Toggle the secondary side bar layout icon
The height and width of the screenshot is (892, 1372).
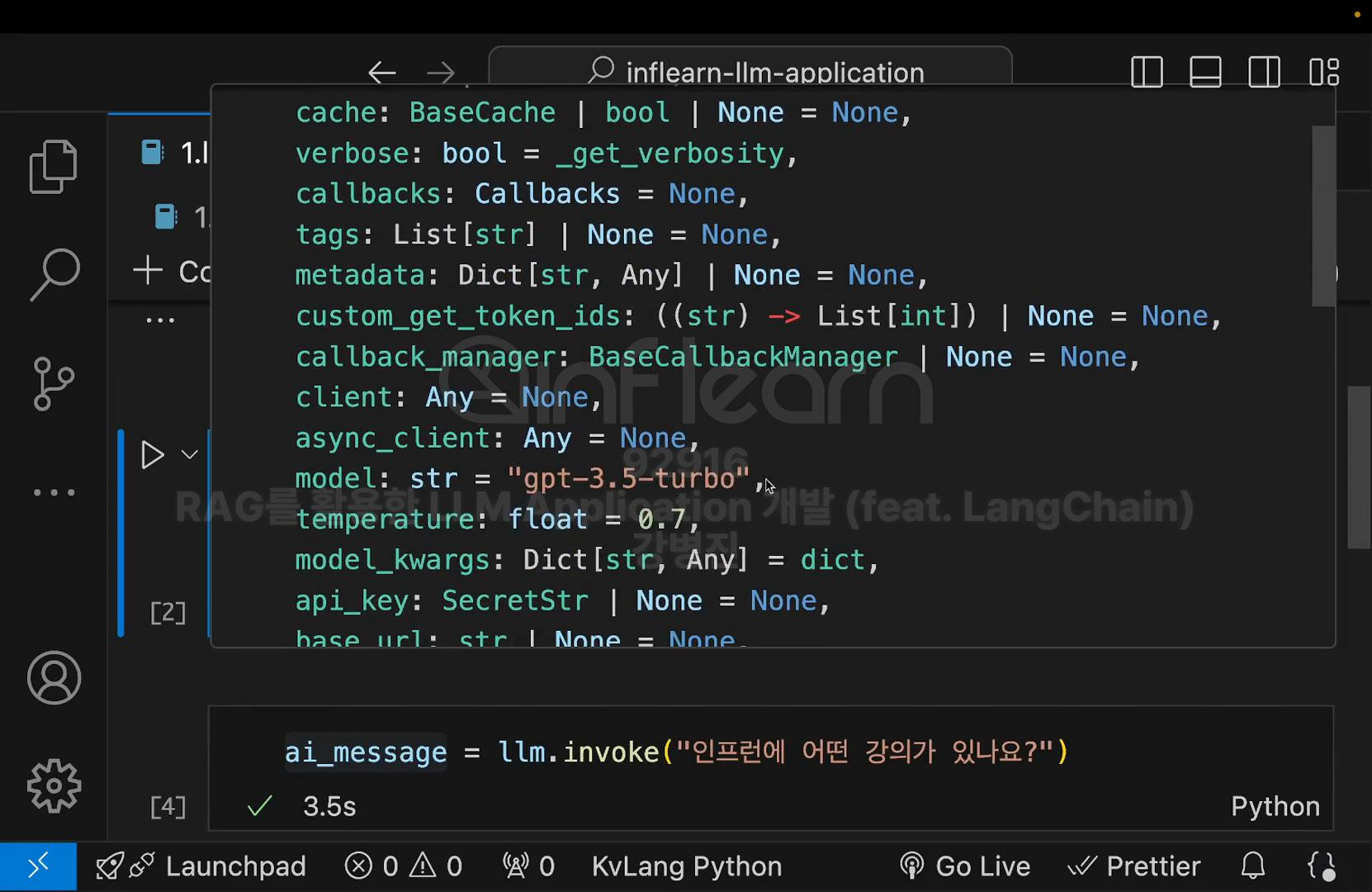(x=1264, y=72)
